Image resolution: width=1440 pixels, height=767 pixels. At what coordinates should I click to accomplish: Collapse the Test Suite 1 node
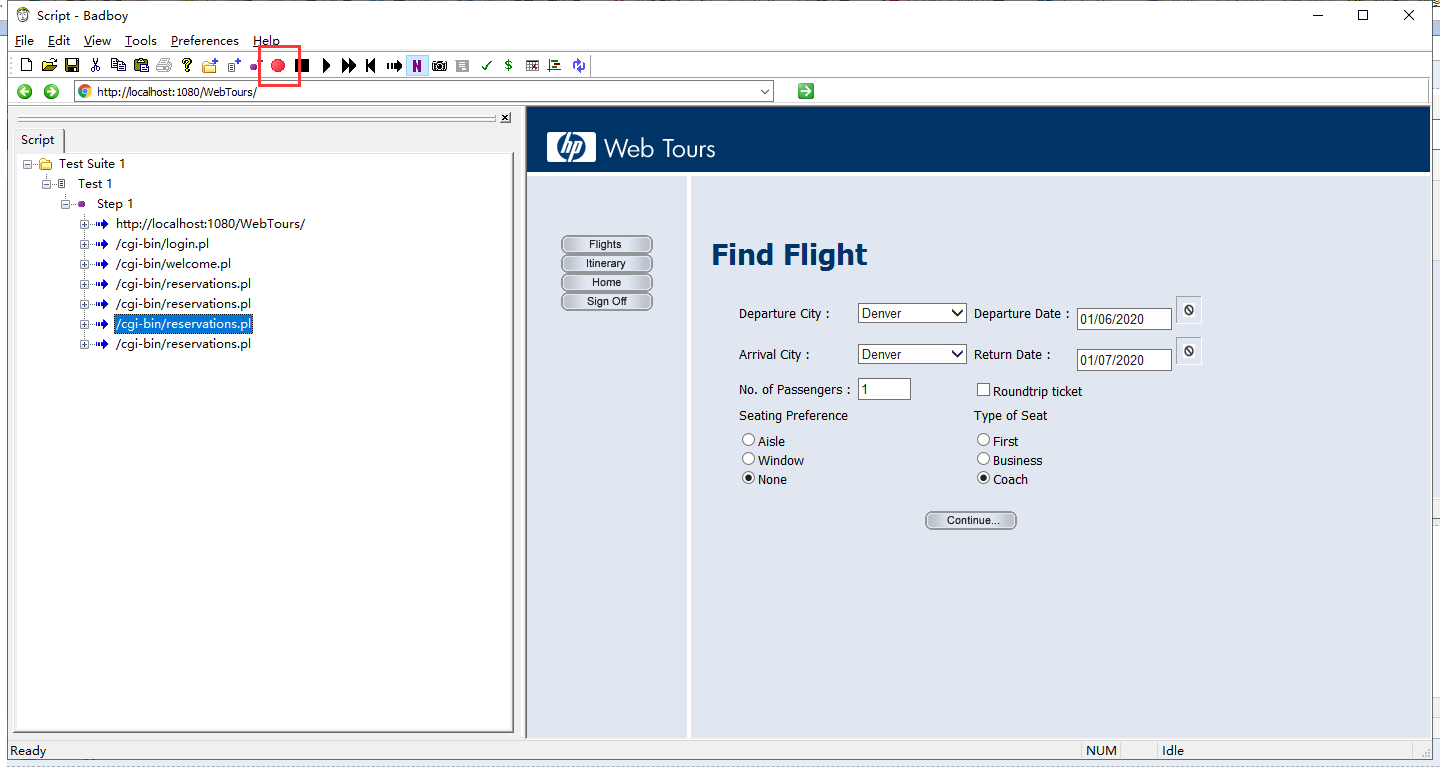(28, 164)
